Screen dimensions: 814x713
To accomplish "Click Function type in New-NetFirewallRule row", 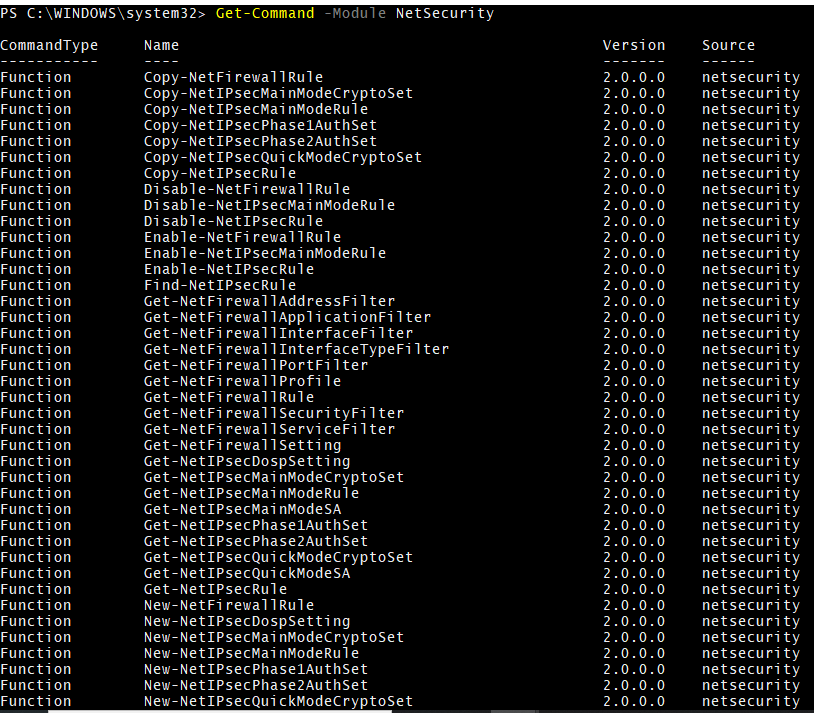I will 36,606.
